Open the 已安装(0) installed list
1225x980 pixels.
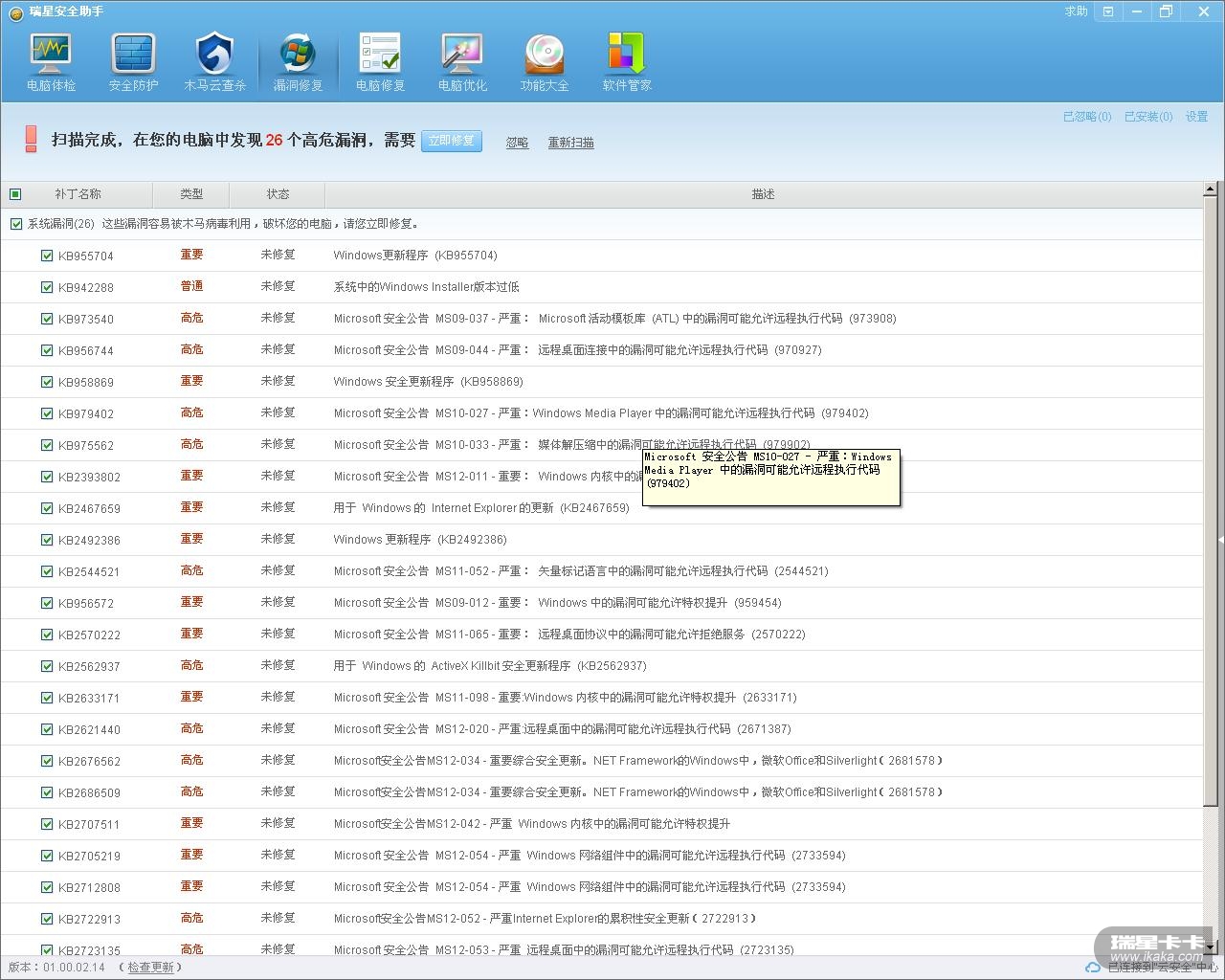(x=1148, y=117)
